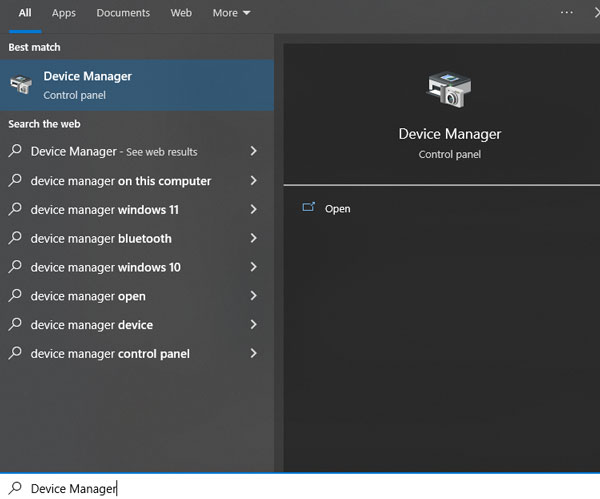600x499 pixels.
Task: Select the Web tab
Action: coord(181,13)
